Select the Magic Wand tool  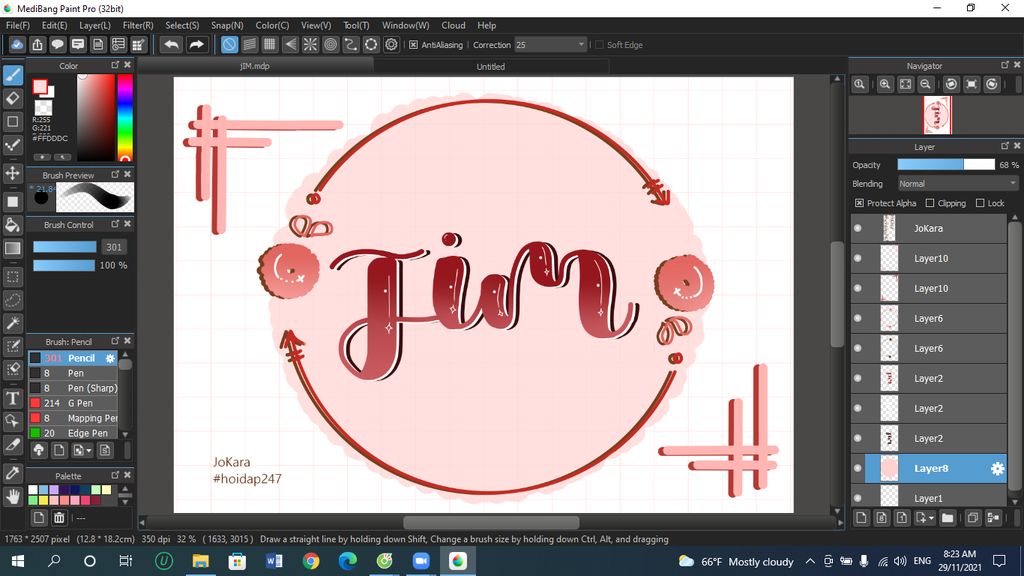[12, 323]
